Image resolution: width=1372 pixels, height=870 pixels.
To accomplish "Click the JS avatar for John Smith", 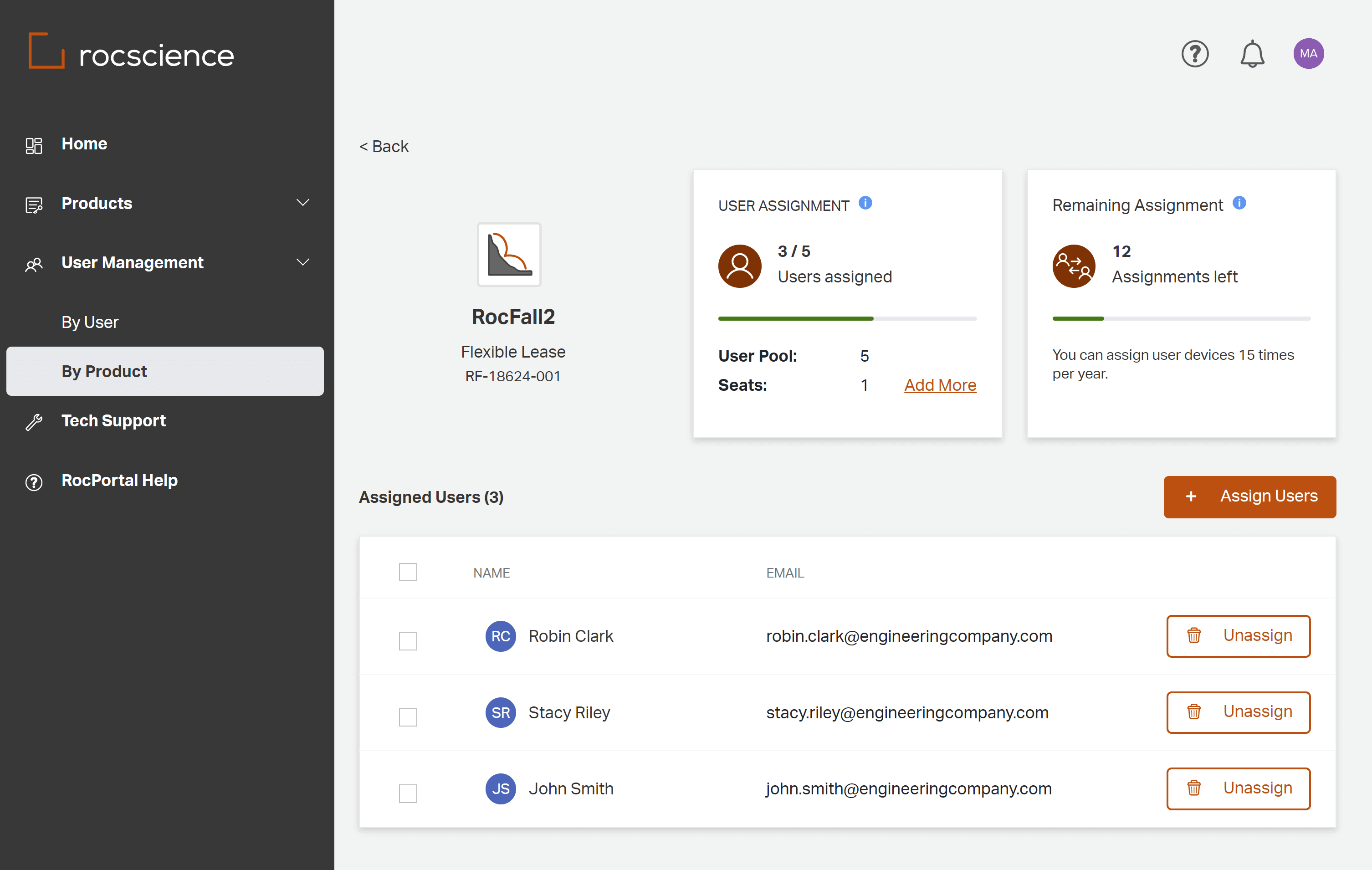I will click(x=500, y=789).
